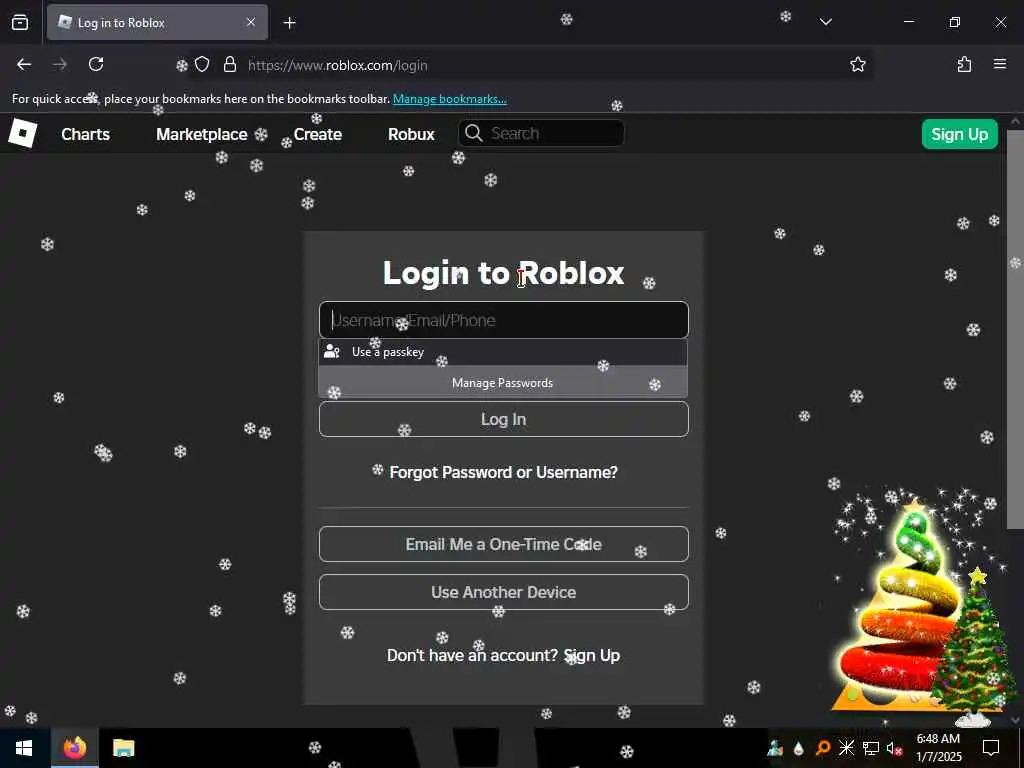
Task: Open the Create navigation item
Action: click(x=318, y=134)
